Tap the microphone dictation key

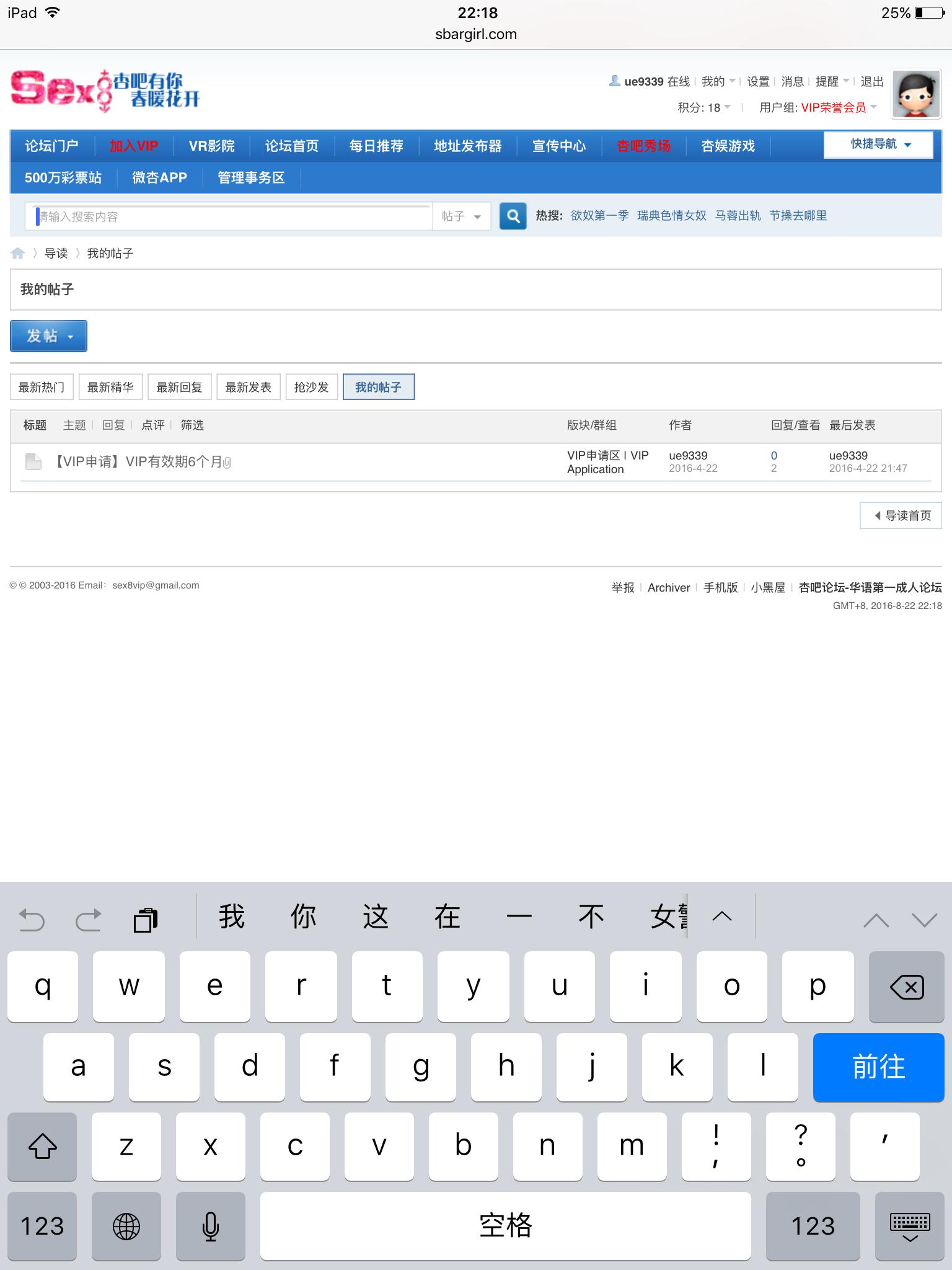coord(211,1226)
